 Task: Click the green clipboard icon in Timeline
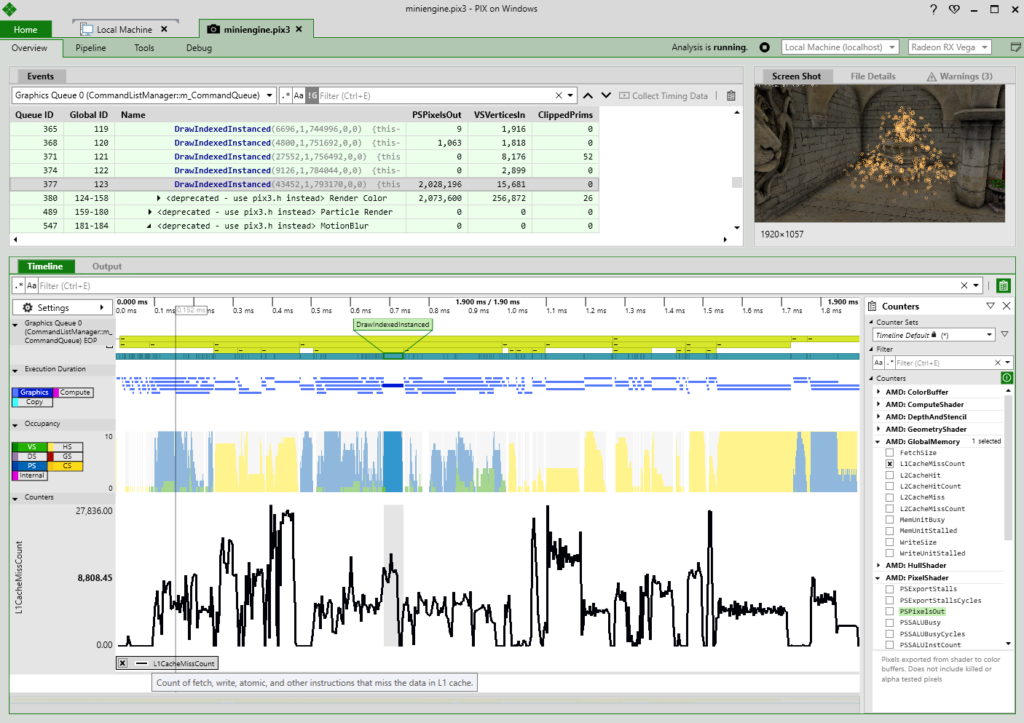pyautogui.click(x=1004, y=285)
